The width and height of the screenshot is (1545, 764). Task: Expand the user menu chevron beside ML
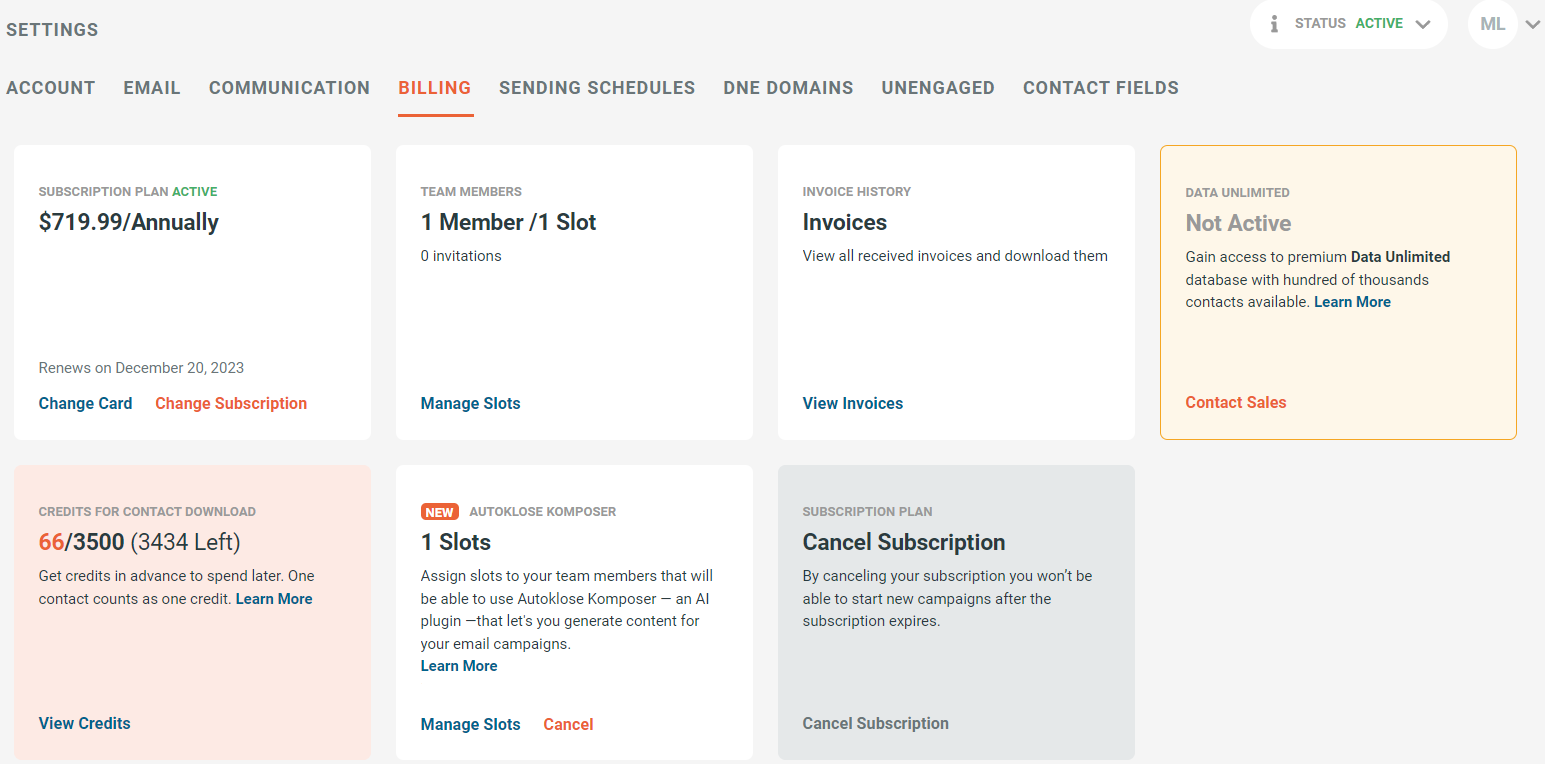(1533, 25)
